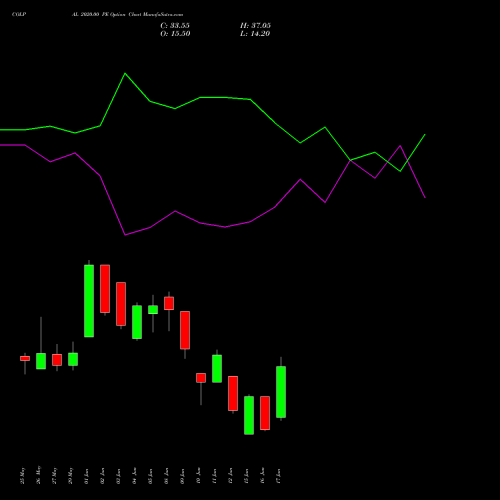
Task: Click the open value O: 15.50
Action: 175,34
